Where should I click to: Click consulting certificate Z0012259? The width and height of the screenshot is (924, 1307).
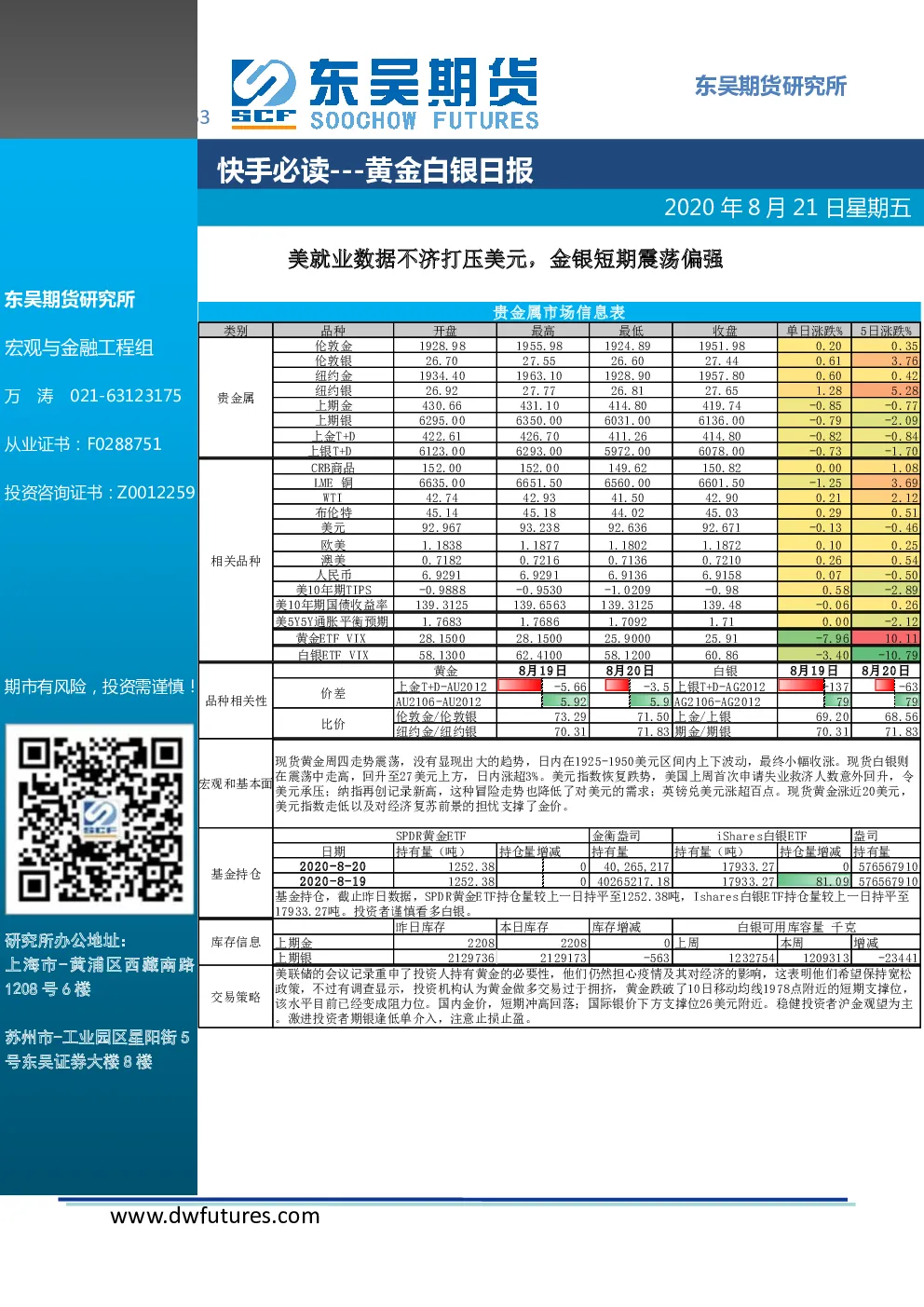(156, 493)
